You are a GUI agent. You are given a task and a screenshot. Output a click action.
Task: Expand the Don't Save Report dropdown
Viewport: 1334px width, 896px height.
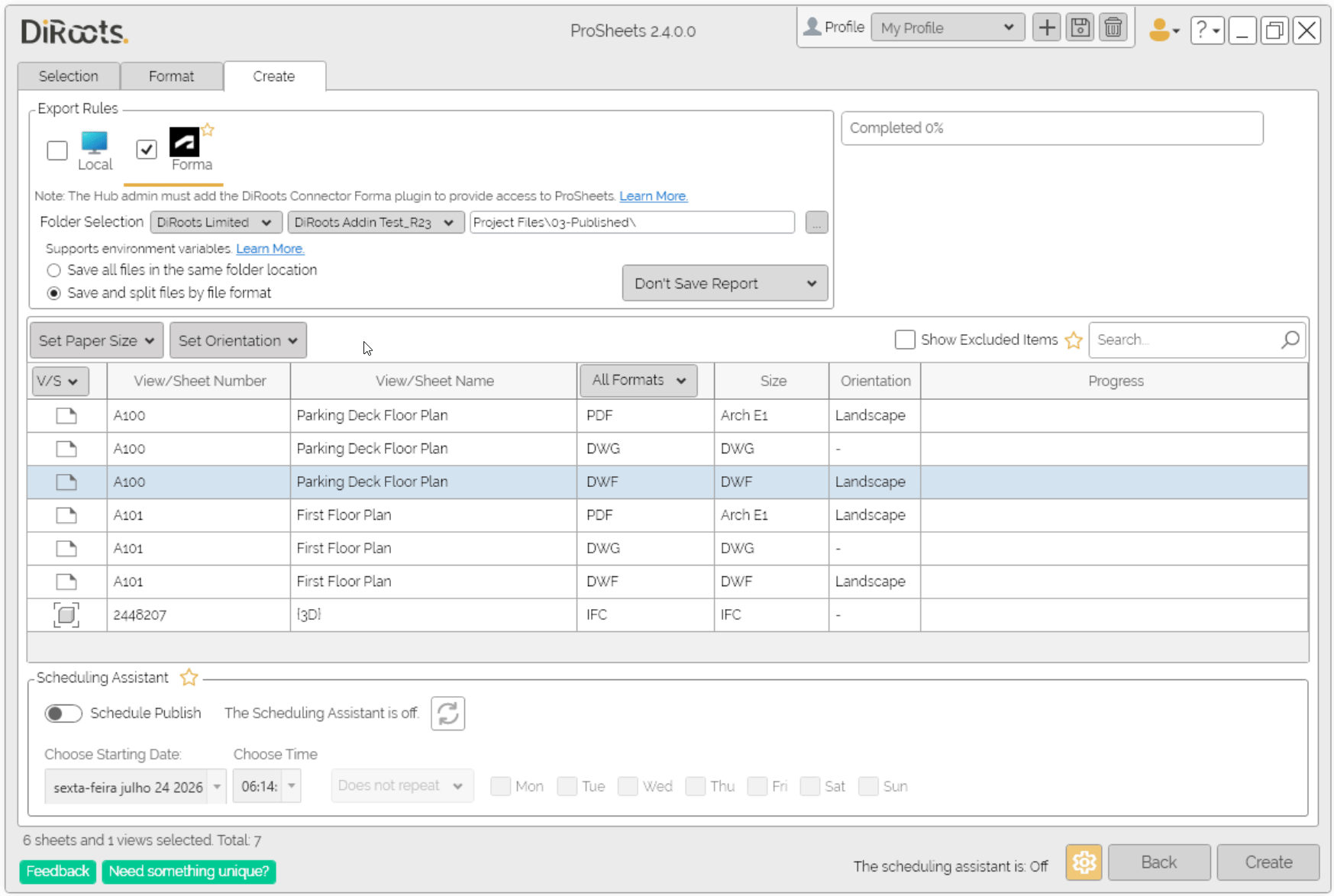click(725, 283)
